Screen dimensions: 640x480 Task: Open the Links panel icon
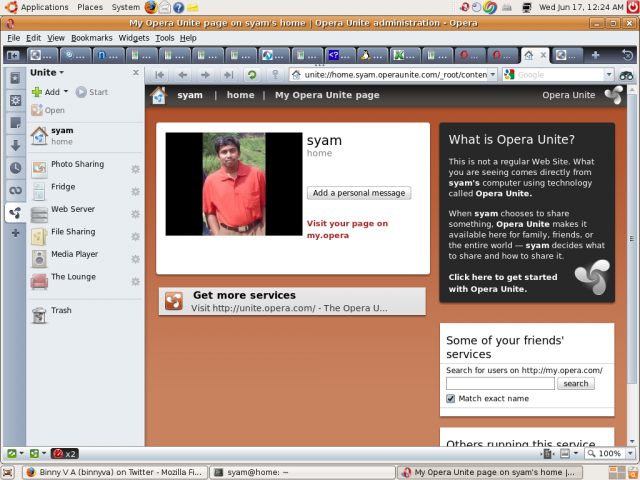pos(16,190)
